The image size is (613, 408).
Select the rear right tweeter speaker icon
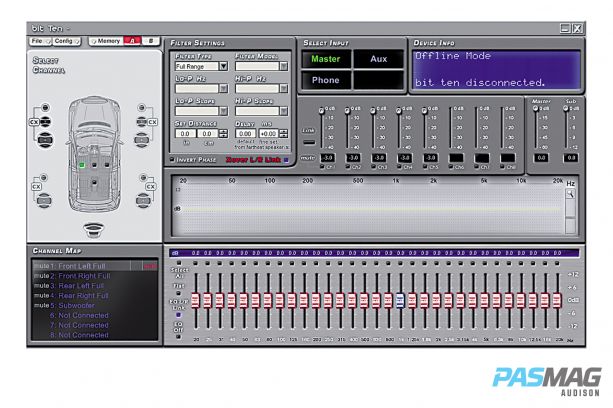tap(143, 177)
